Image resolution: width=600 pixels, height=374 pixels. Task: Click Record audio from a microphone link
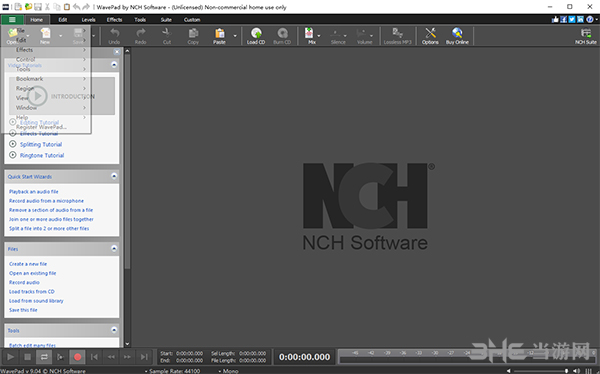[x=46, y=201]
